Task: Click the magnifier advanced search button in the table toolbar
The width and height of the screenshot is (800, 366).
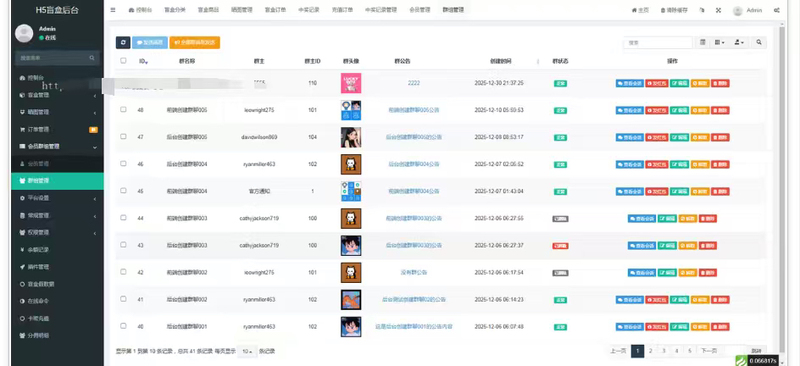Action: pyautogui.click(x=759, y=42)
